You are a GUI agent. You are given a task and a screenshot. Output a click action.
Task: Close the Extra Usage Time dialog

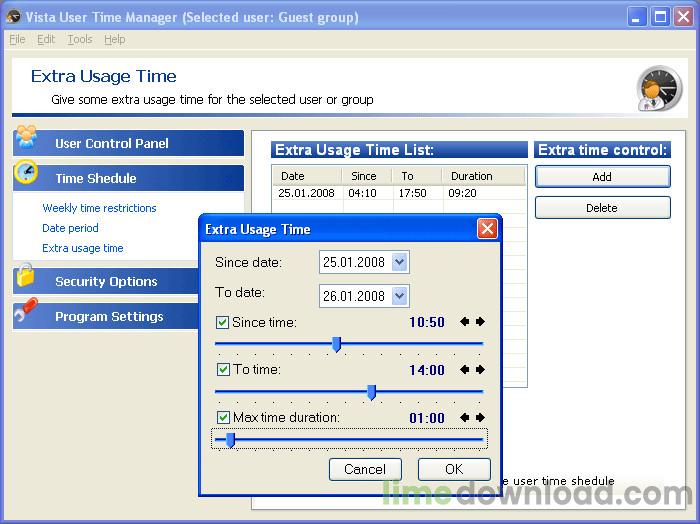coord(487,229)
